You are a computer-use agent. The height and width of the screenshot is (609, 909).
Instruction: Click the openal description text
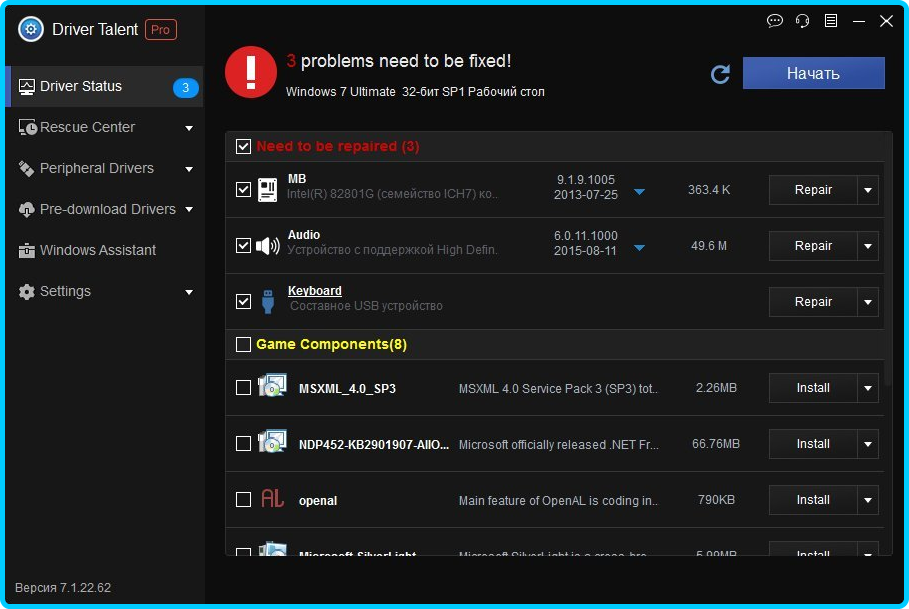(558, 501)
